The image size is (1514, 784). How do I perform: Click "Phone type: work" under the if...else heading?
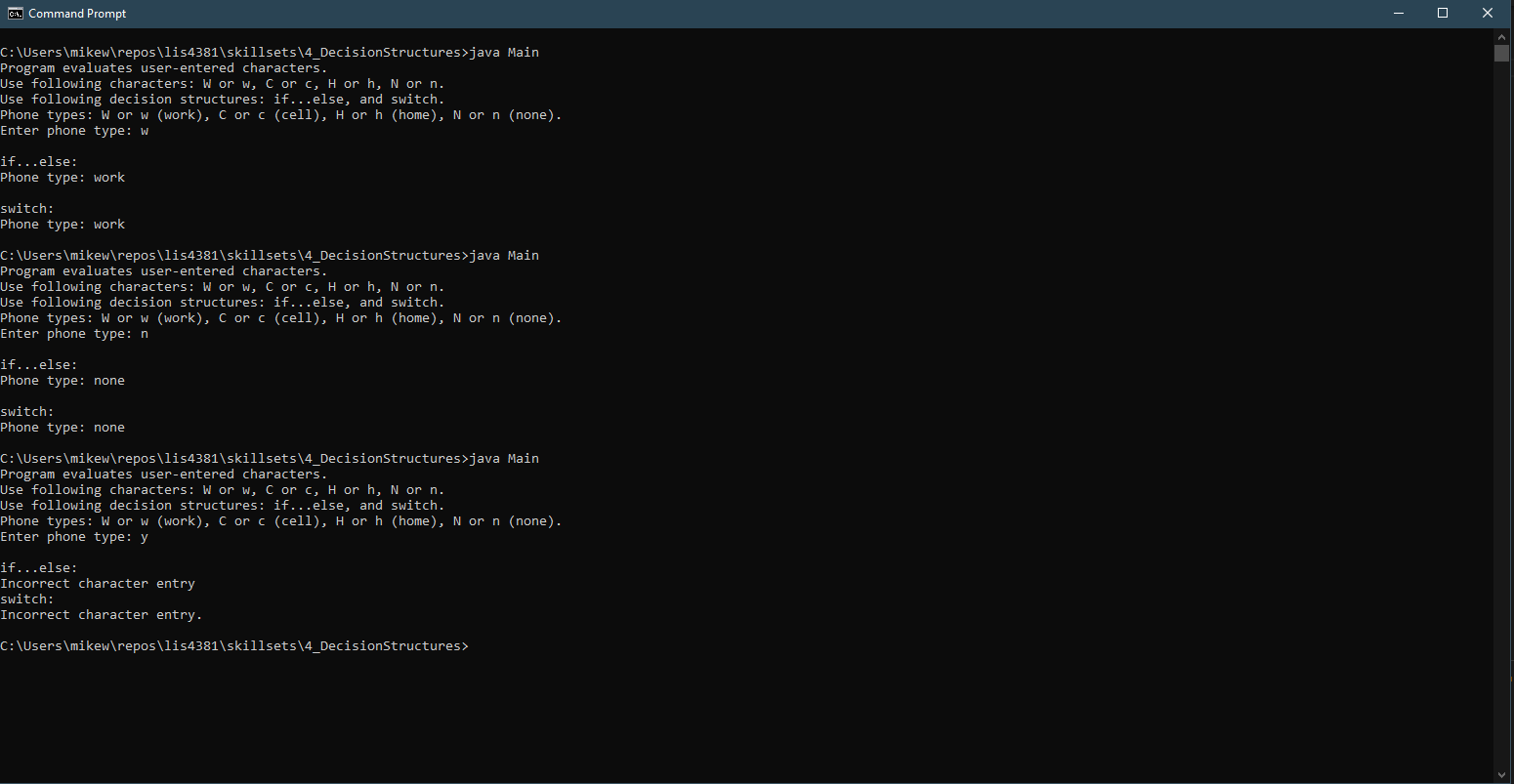(x=63, y=178)
